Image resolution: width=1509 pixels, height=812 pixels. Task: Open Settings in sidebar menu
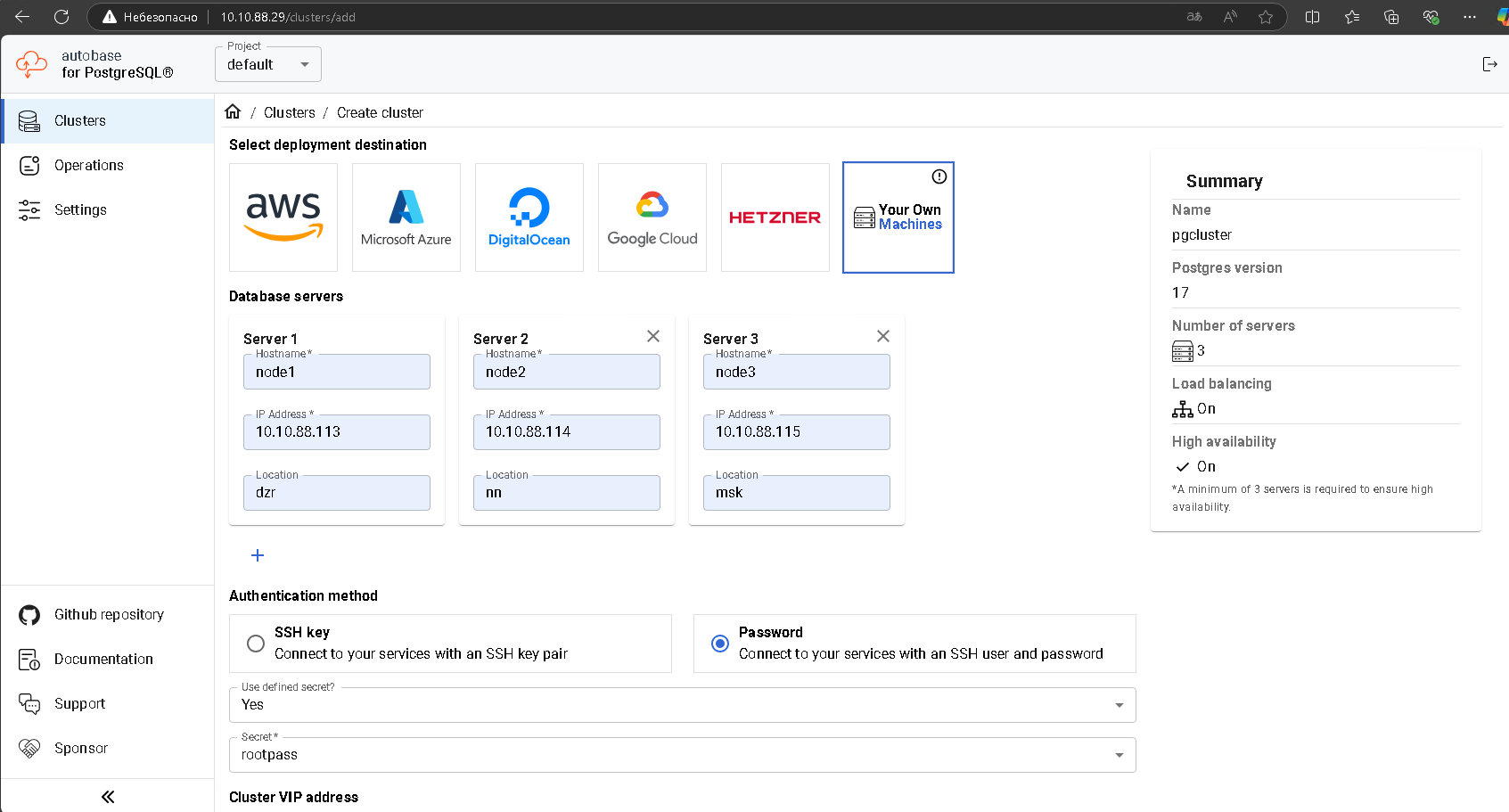(108, 210)
